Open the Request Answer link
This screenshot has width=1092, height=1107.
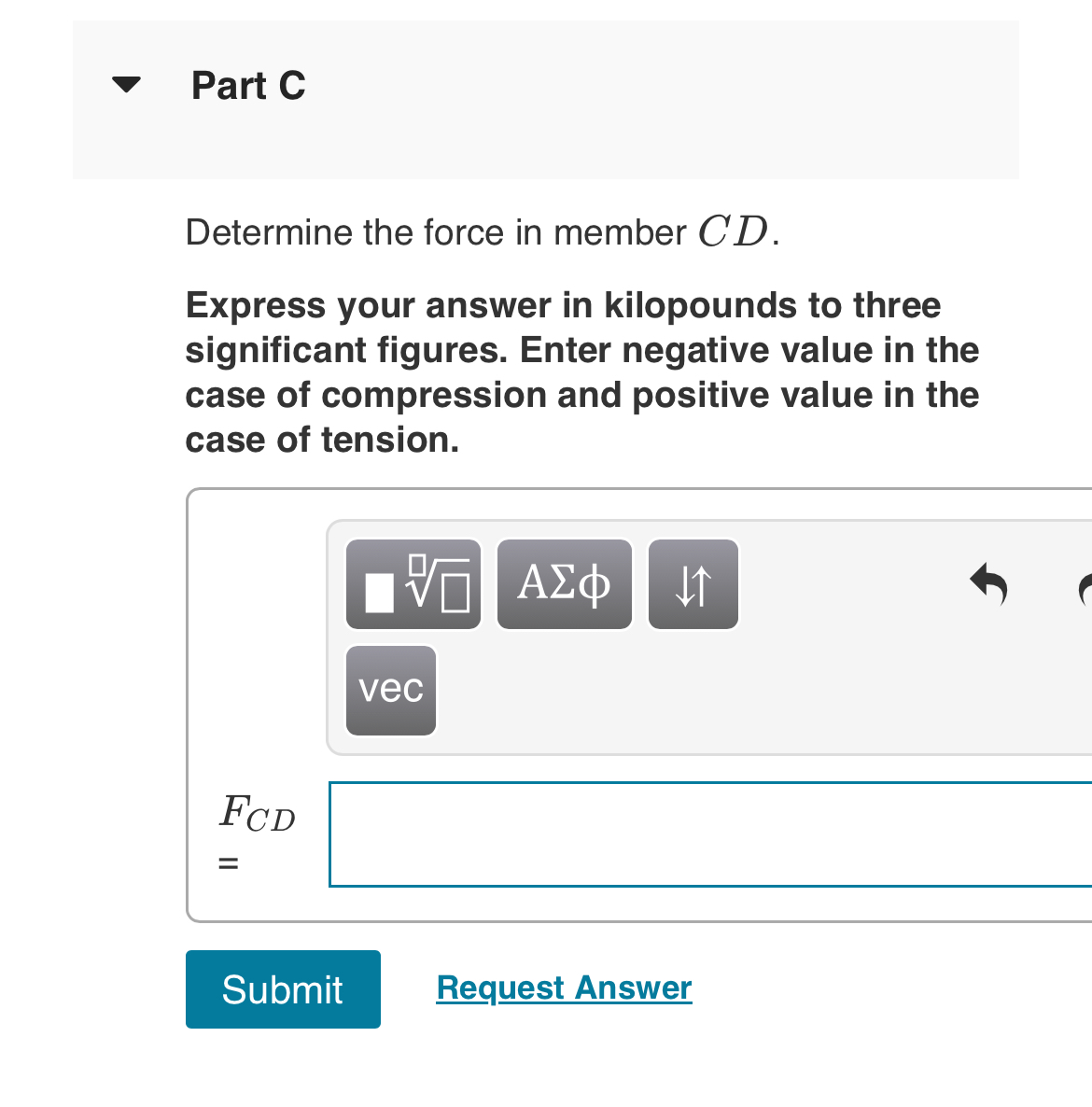[564, 988]
